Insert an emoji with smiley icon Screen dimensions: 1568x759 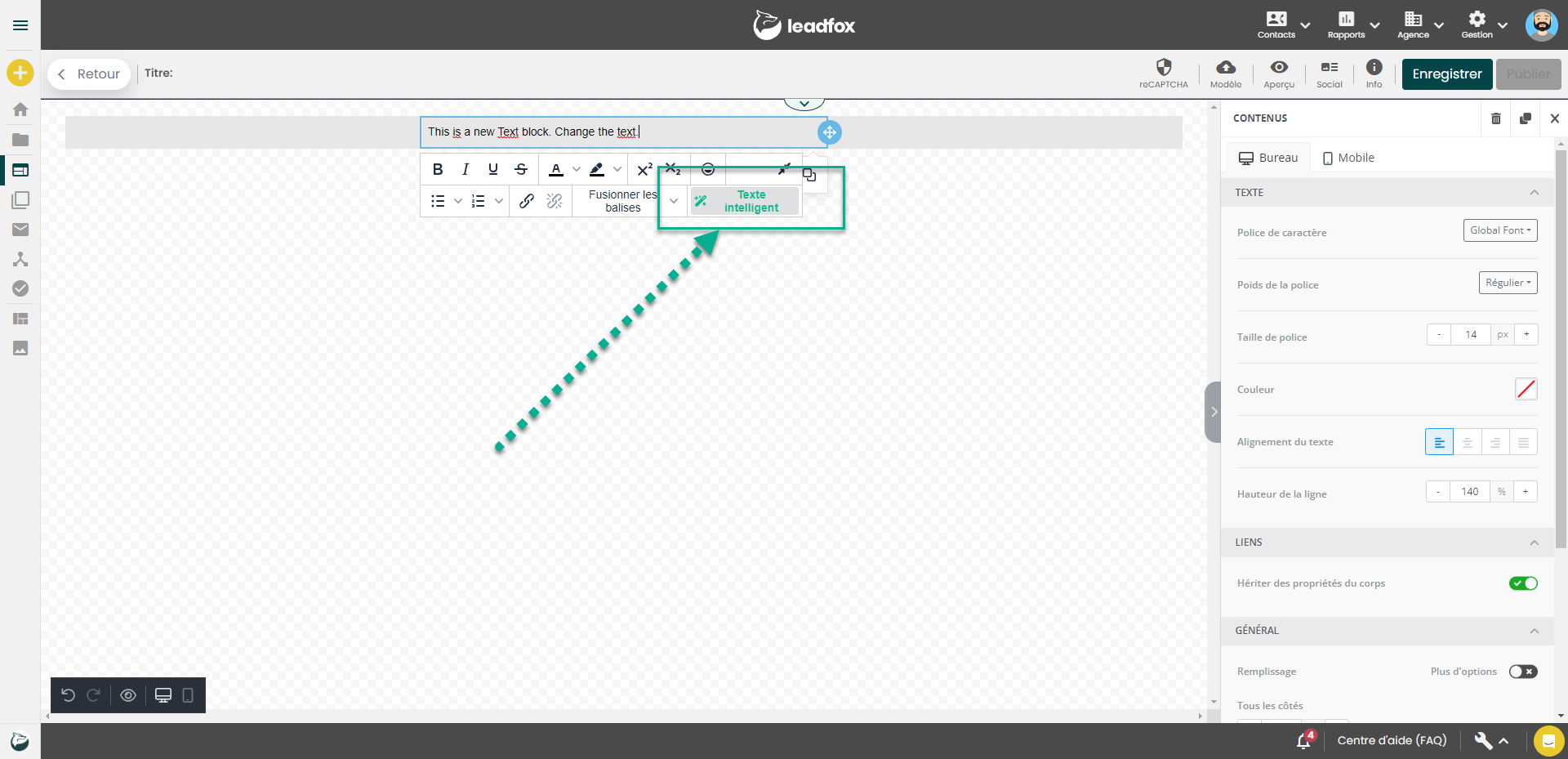[708, 169]
